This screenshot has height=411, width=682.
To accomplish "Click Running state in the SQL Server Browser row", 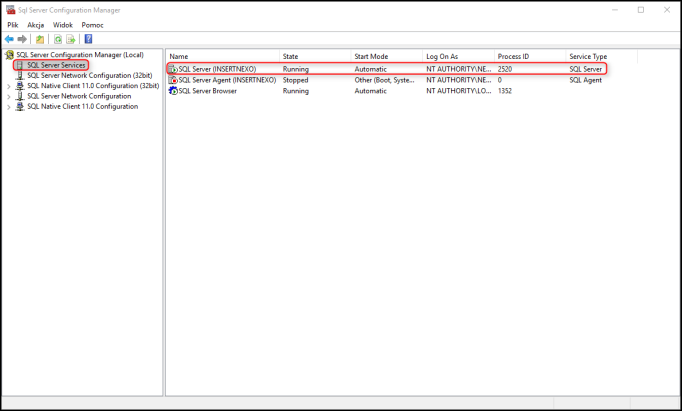I will click(x=296, y=91).
